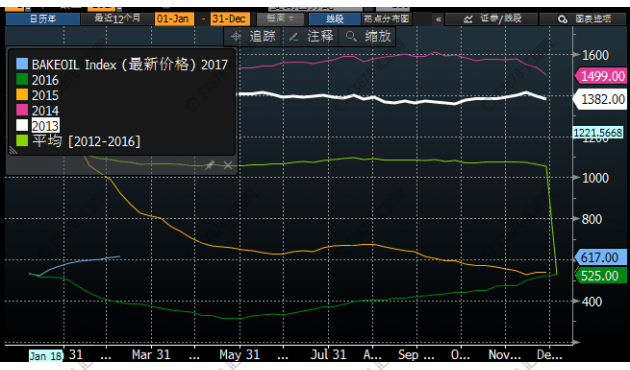This screenshot has height=370, width=630.
Task: Click the Jul 31 x-axis label
Action: 328,355
